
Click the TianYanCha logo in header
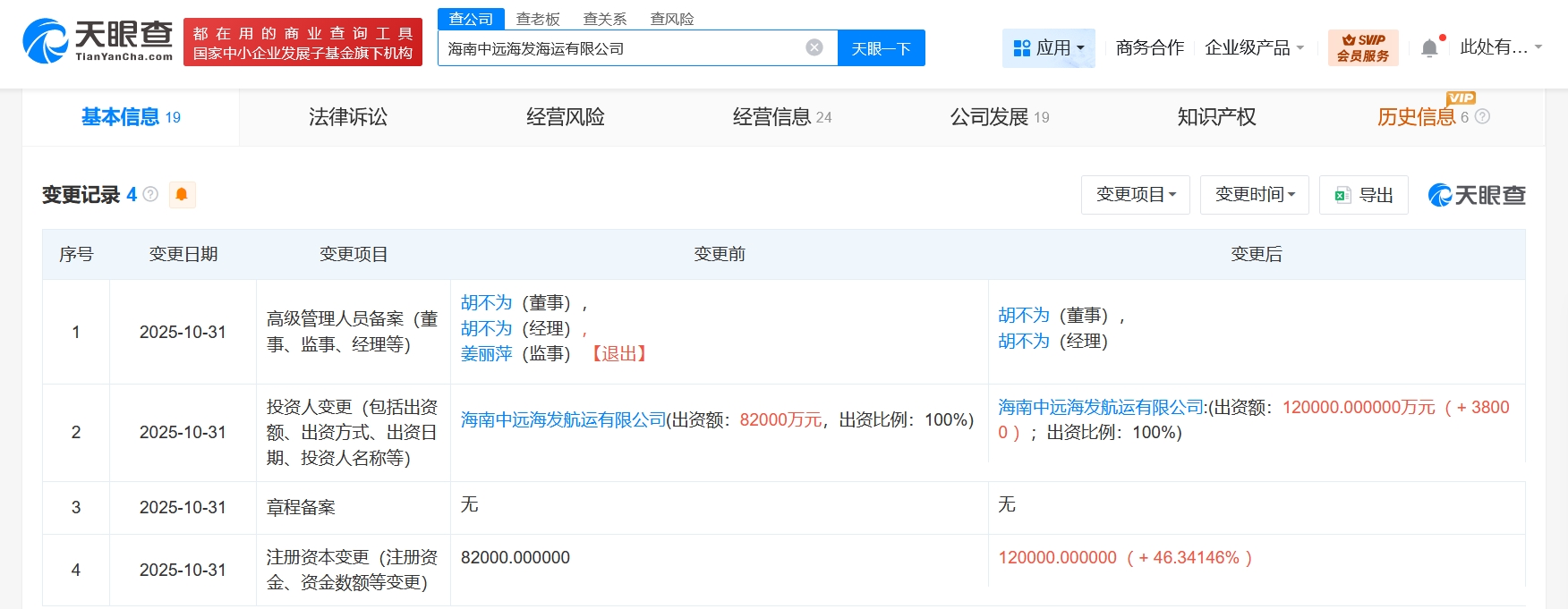click(x=97, y=41)
